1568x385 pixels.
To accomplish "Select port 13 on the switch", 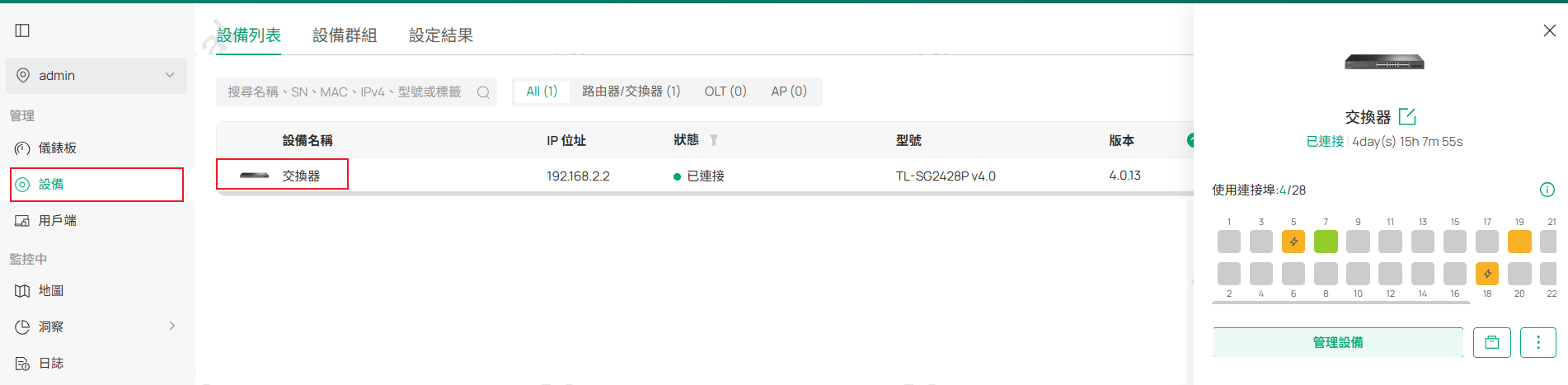I will 1423,242.
